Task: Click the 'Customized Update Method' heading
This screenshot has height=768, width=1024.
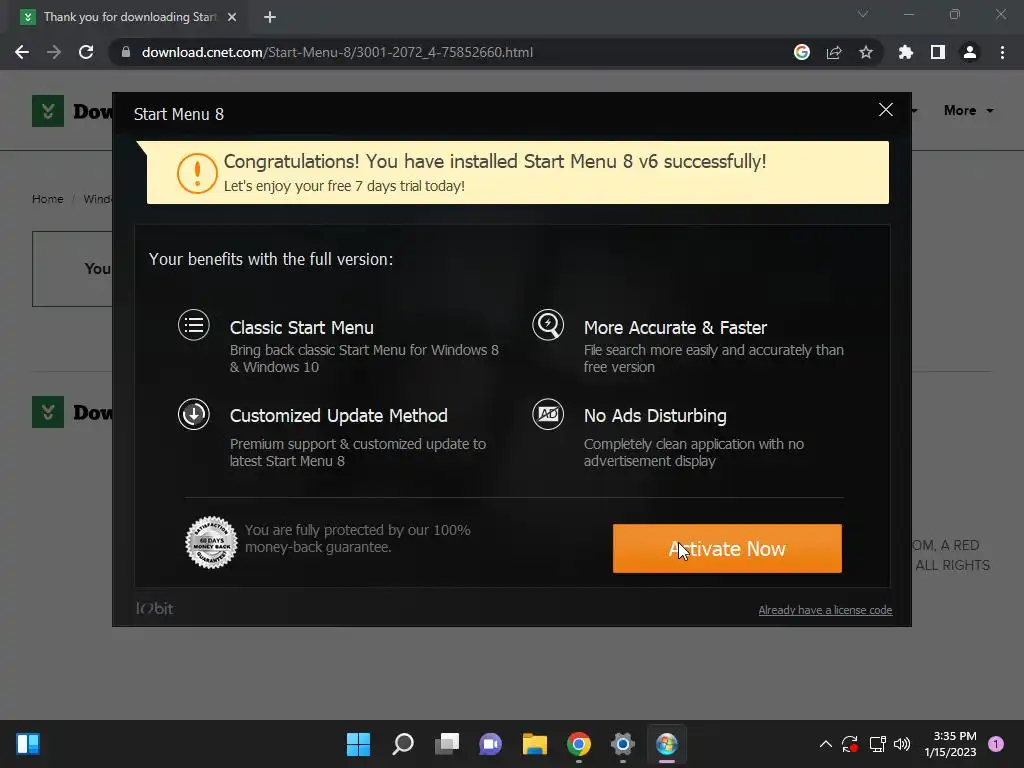Action: (x=338, y=416)
